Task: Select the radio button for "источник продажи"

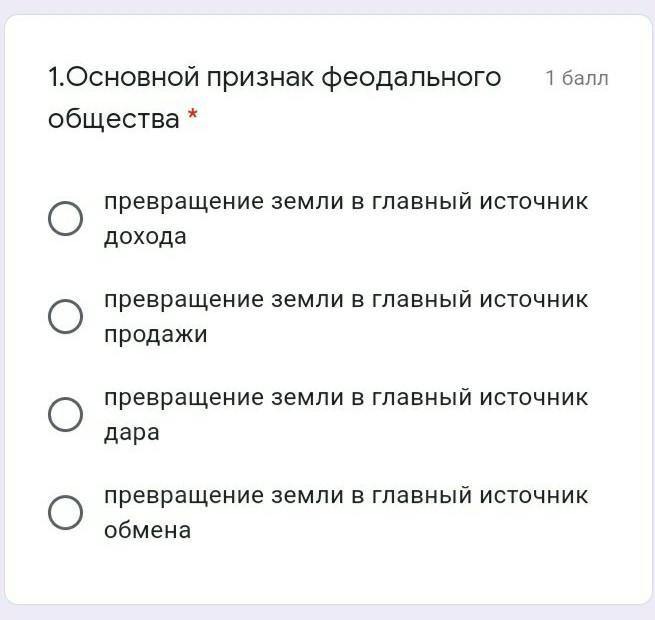Action: 65,316
